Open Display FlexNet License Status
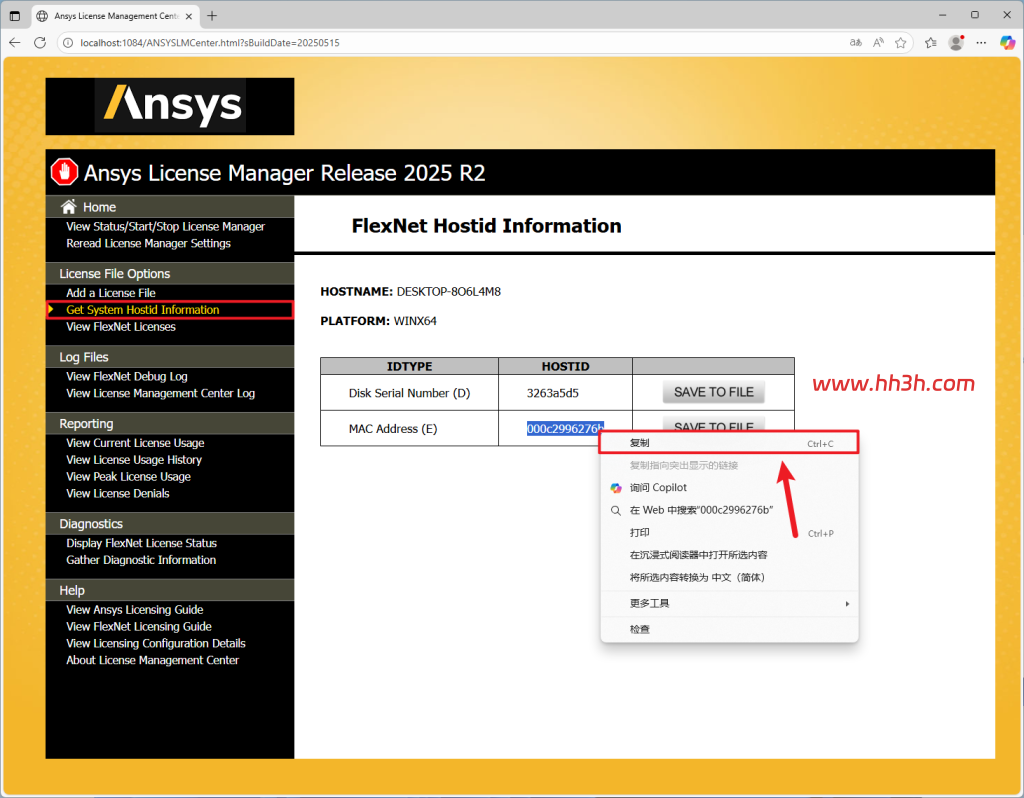This screenshot has height=798, width=1024. pos(141,543)
